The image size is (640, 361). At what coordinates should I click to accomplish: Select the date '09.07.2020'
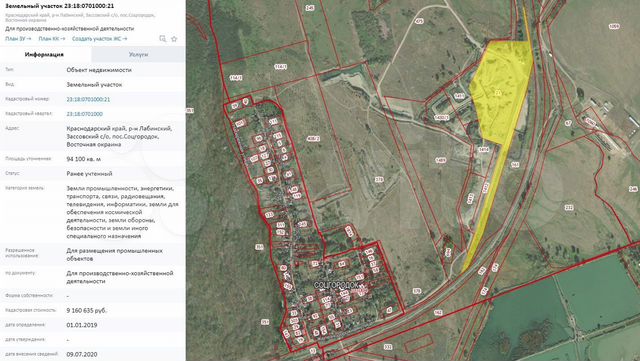pos(82,354)
